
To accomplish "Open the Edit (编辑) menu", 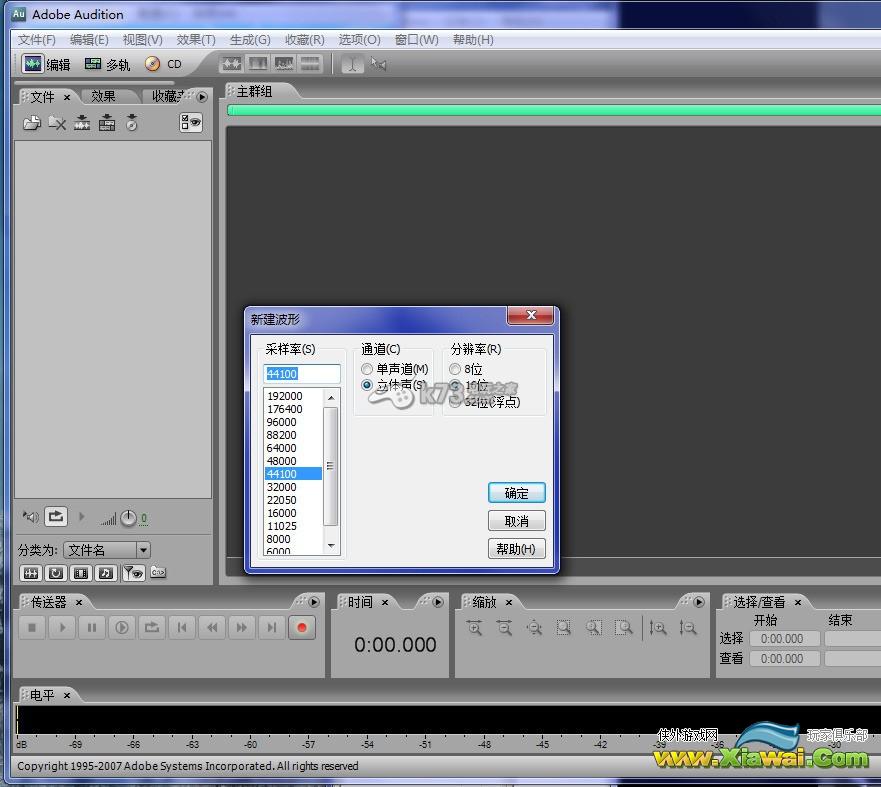I will click(89, 40).
